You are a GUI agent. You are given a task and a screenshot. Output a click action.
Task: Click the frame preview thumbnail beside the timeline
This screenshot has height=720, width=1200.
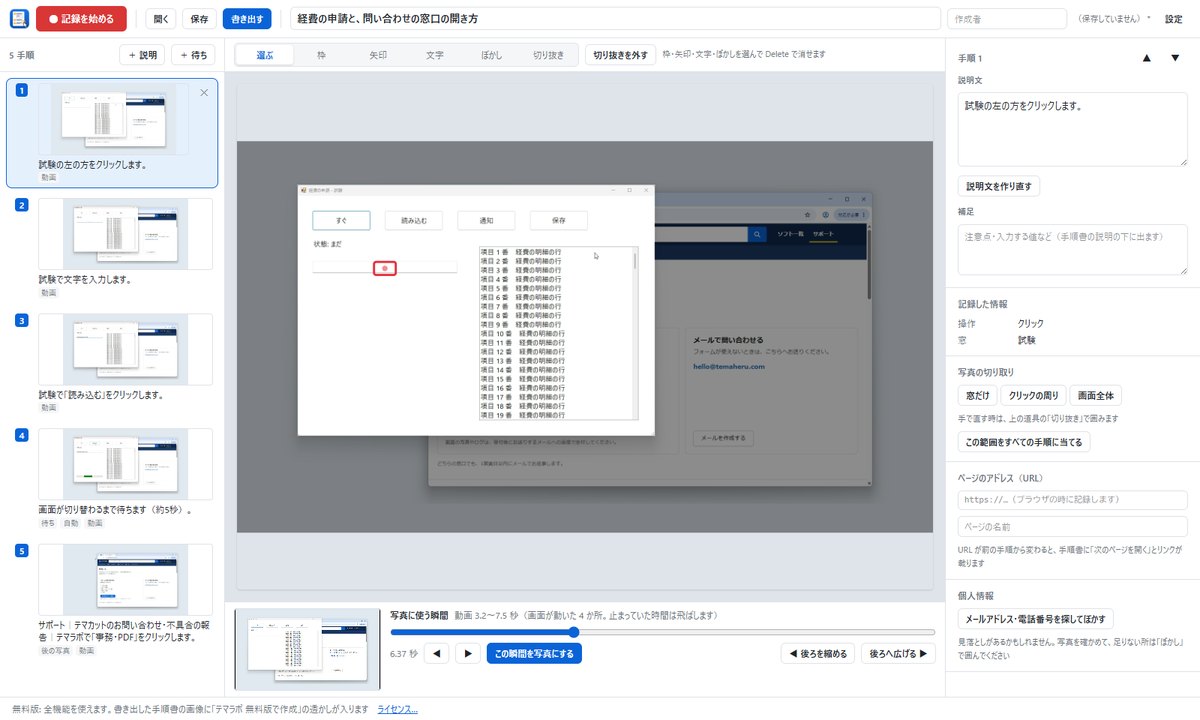(307, 650)
